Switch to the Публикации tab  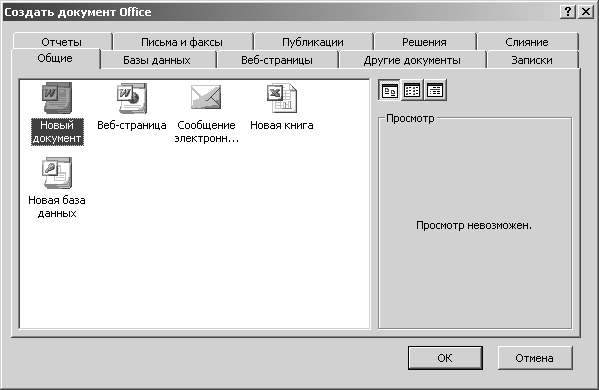313,42
